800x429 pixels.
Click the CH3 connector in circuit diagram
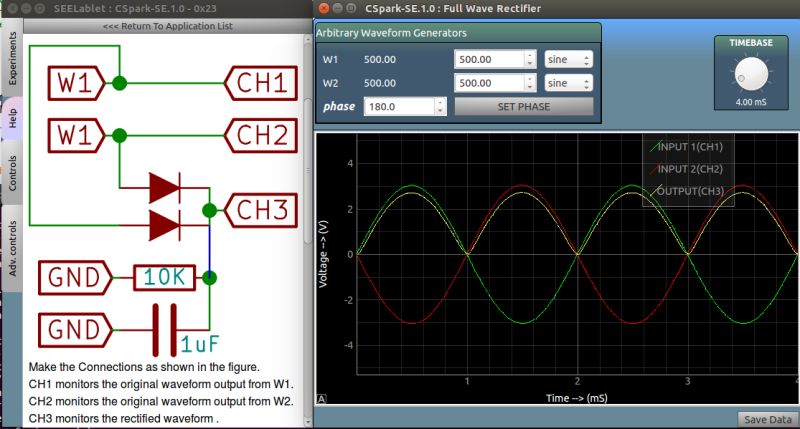[261, 210]
